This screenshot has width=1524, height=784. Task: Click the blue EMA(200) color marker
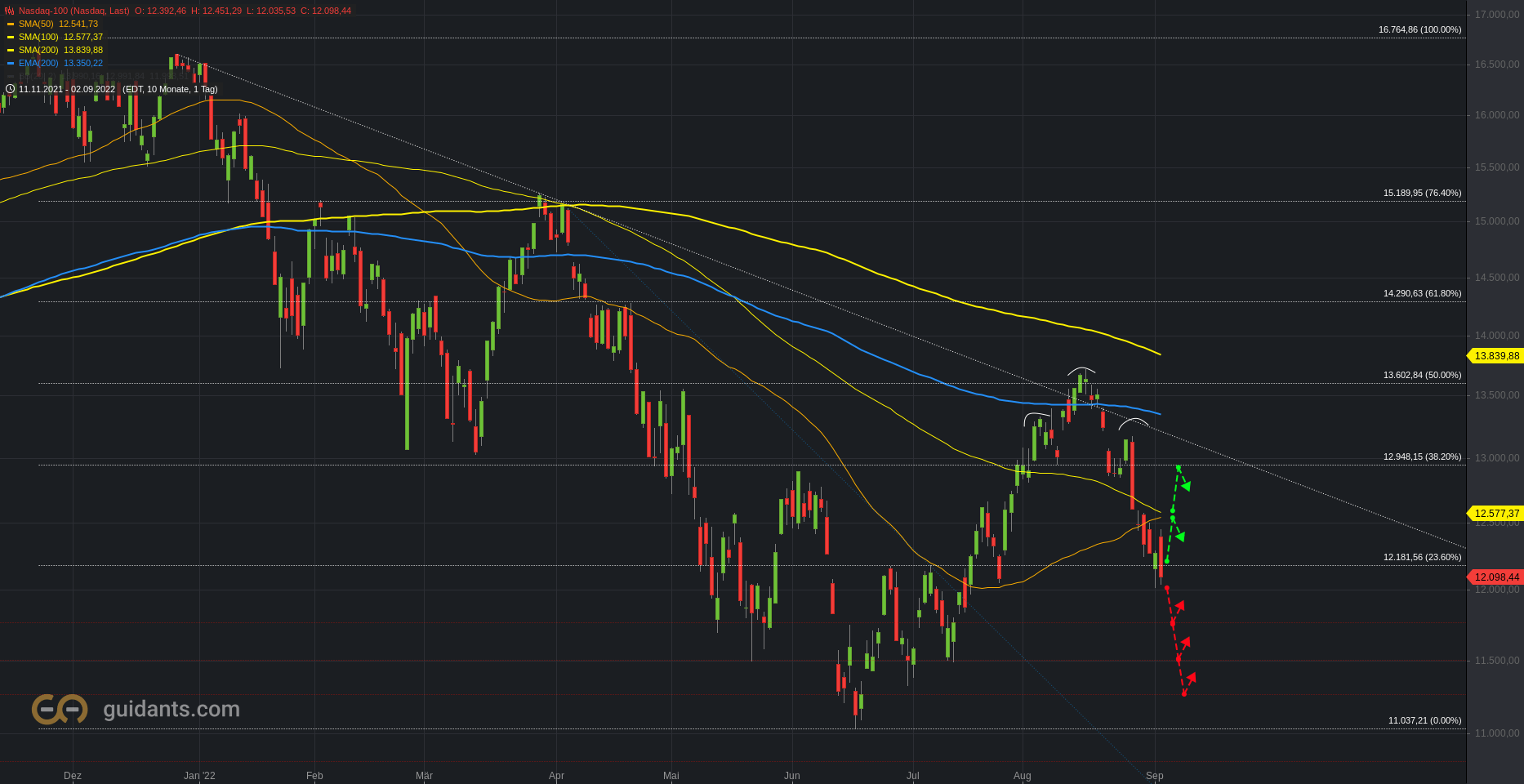[x=11, y=64]
